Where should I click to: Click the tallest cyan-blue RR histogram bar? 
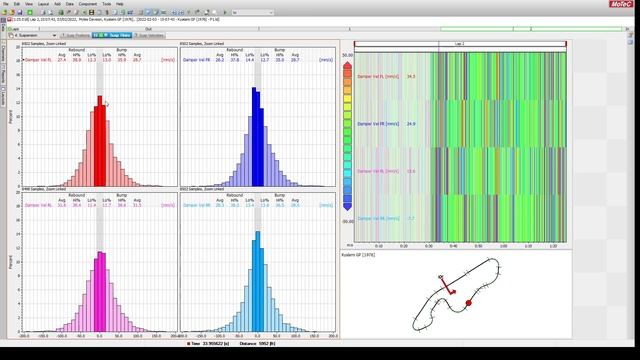pos(258,282)
